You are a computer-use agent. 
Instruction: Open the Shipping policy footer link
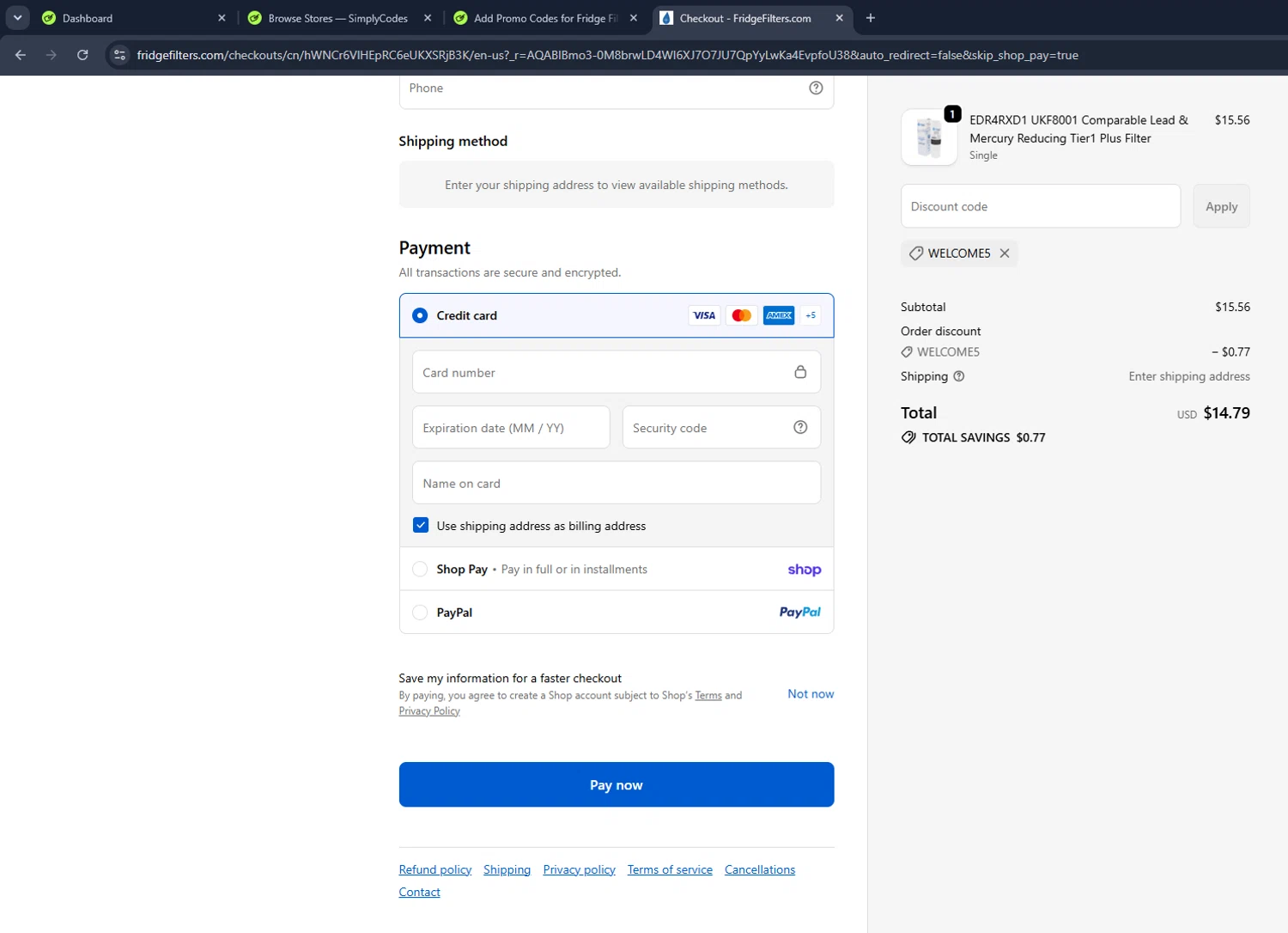[x=507, y=869]
